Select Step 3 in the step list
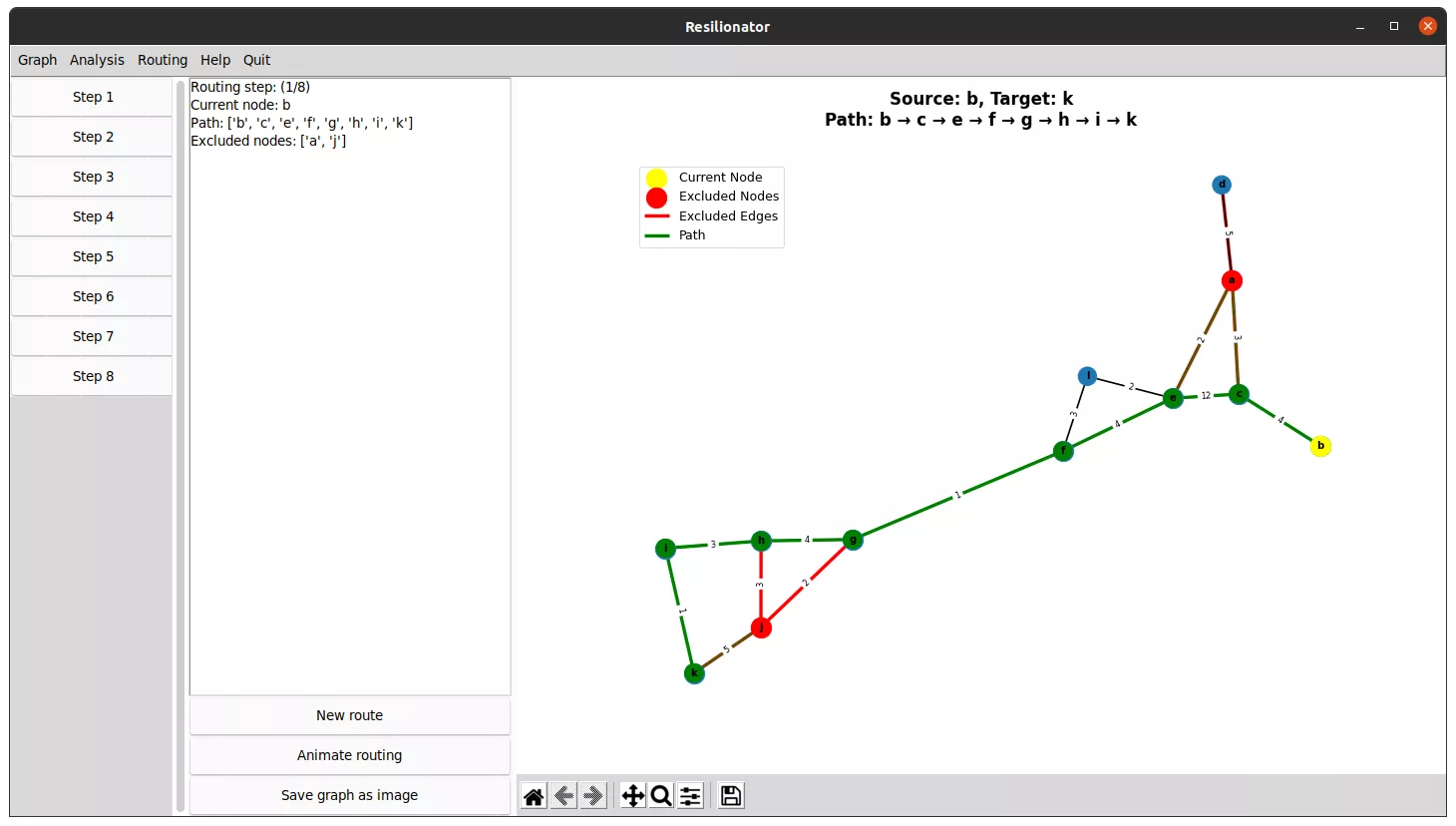1456x826 pixels. pyautogui.click(x=93, y=177)
